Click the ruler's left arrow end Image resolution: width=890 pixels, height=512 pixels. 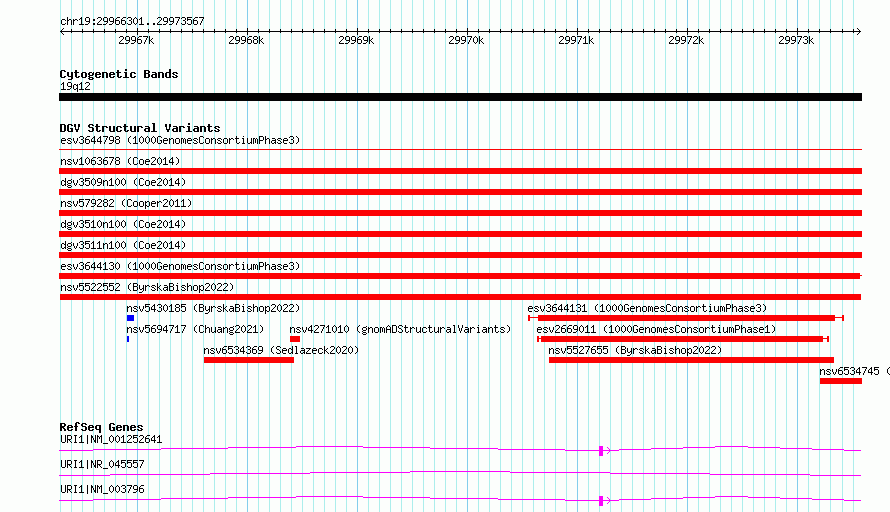point(62,32)
